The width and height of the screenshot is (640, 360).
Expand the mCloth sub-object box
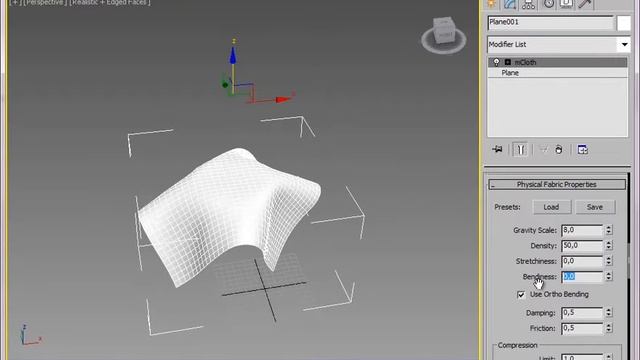pyautogui.click(x=507, y=62)
